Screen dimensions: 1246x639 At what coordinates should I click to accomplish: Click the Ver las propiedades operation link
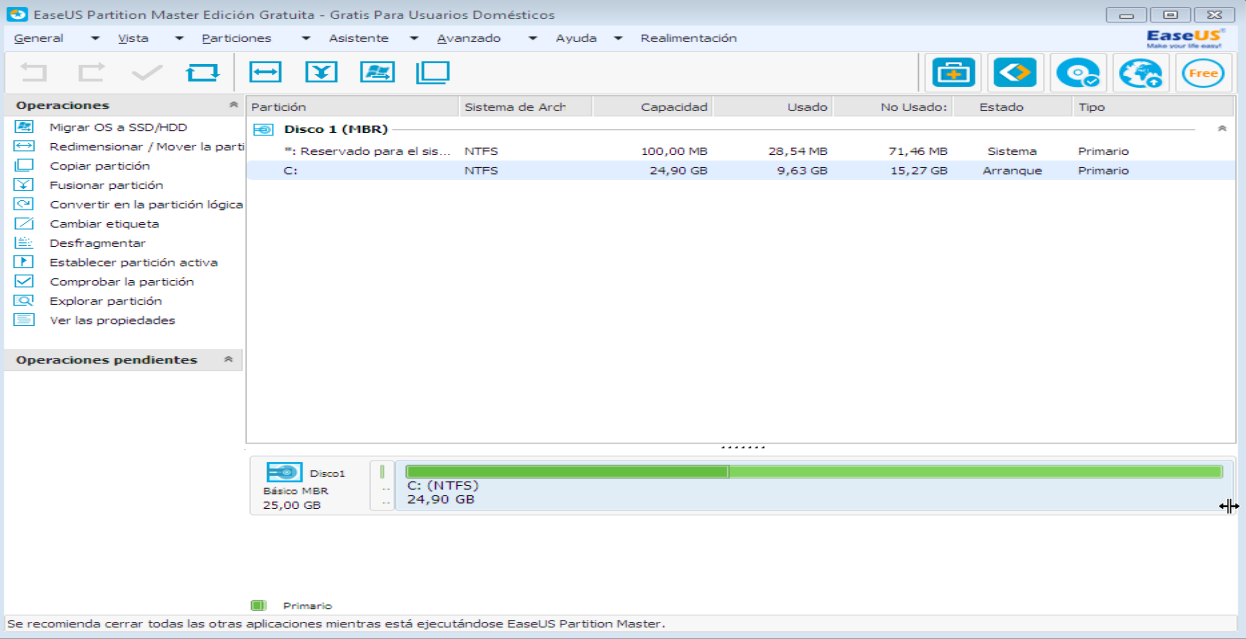(112, 320)
